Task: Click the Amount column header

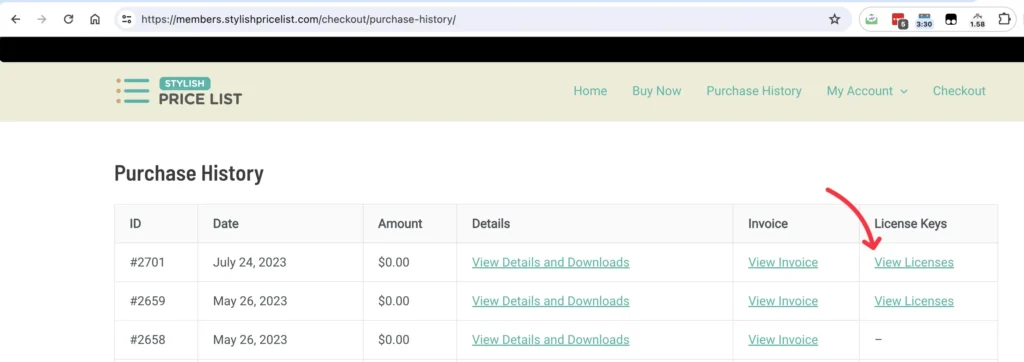Action: 409,223
